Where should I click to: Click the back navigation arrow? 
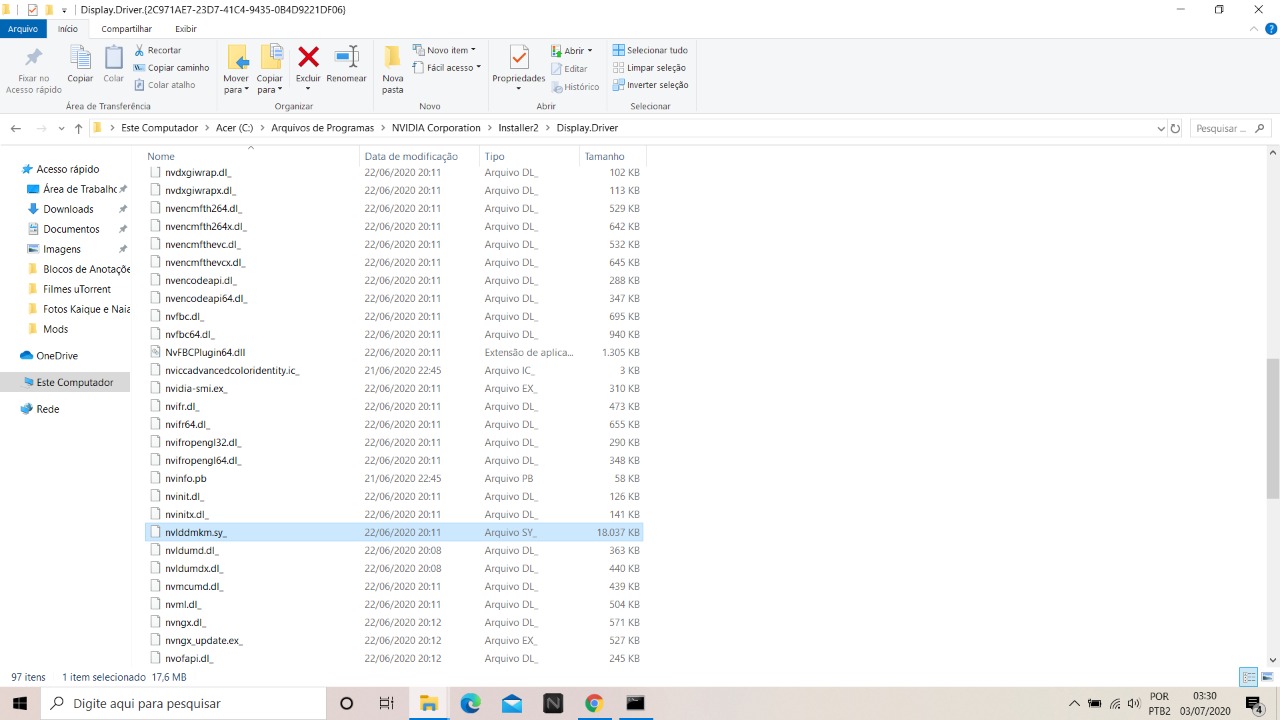[16, 128]
